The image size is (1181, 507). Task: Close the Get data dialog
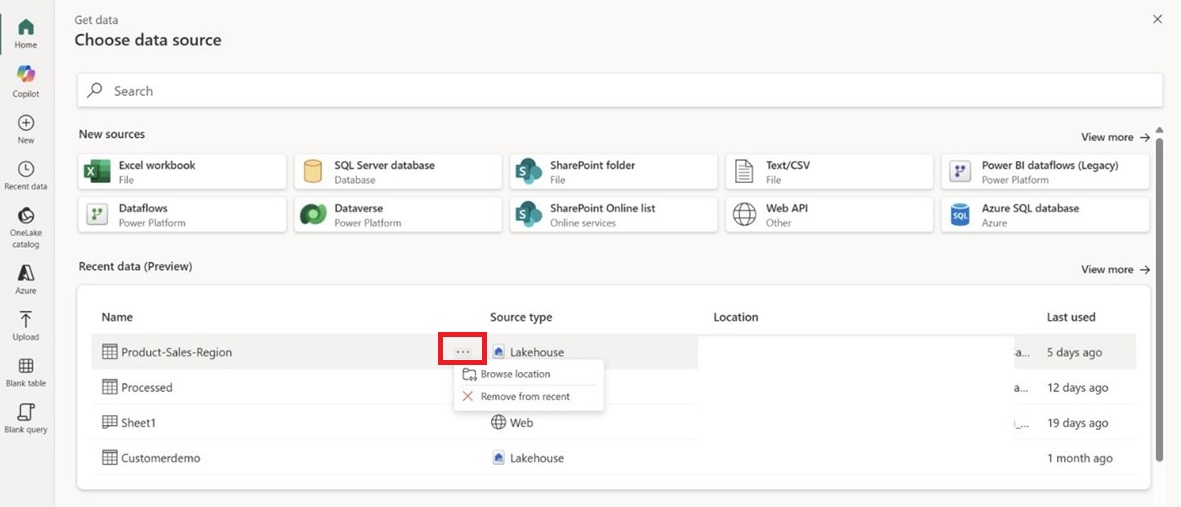[x=1158, y=19]
